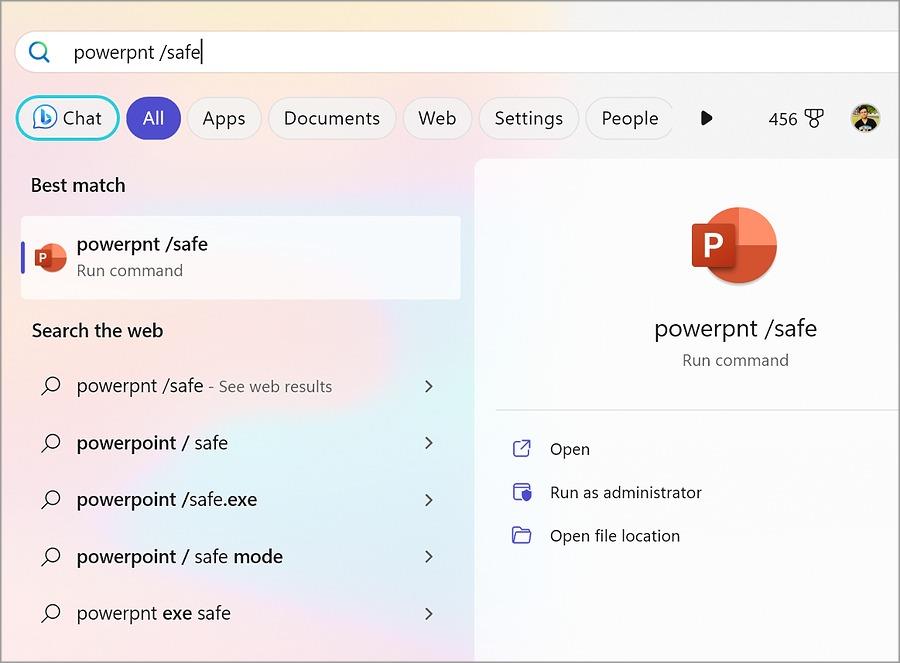Open the user profile avatar

865,118
